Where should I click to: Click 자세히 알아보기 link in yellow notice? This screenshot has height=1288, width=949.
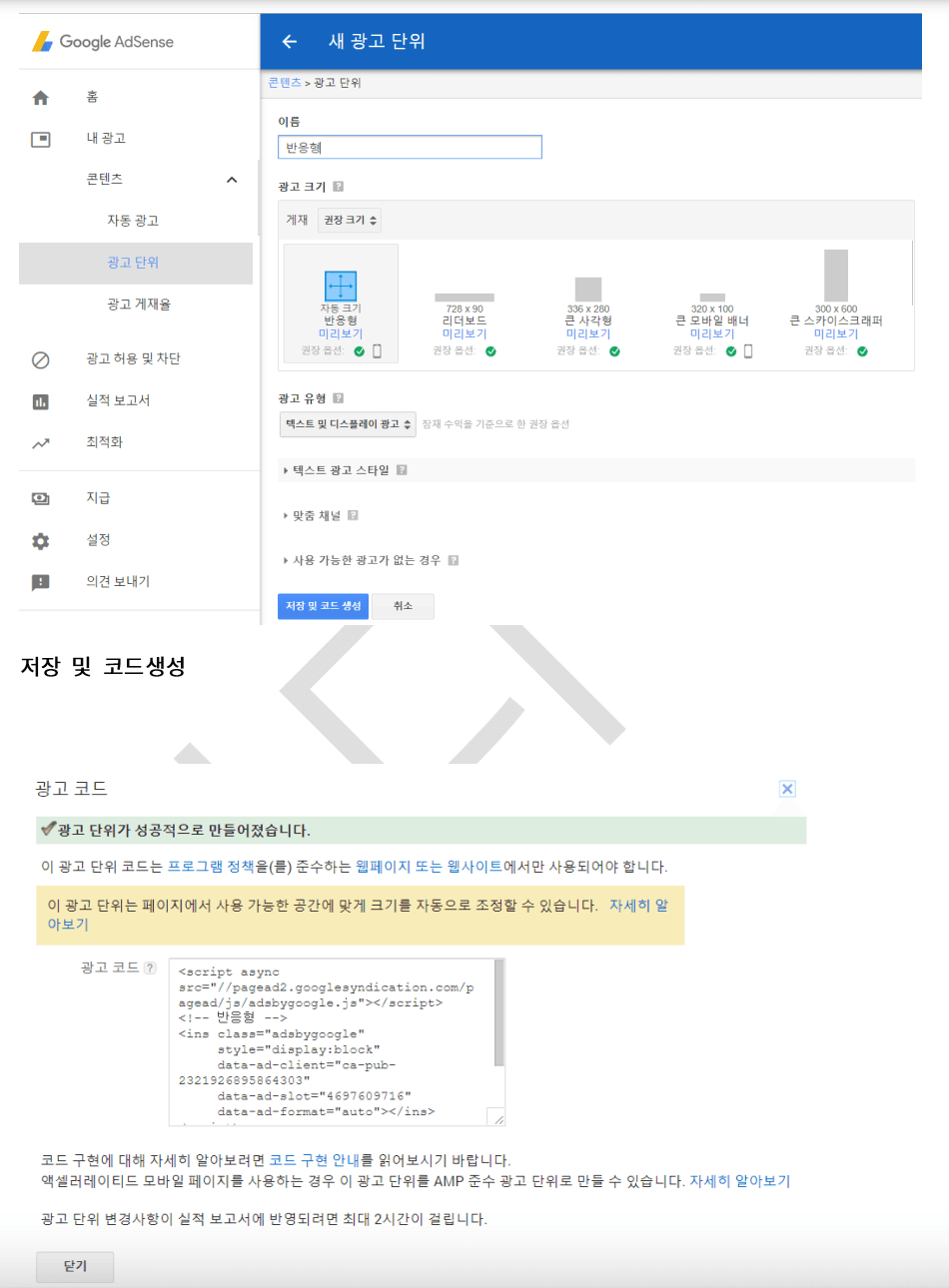[x=639, y=906]
